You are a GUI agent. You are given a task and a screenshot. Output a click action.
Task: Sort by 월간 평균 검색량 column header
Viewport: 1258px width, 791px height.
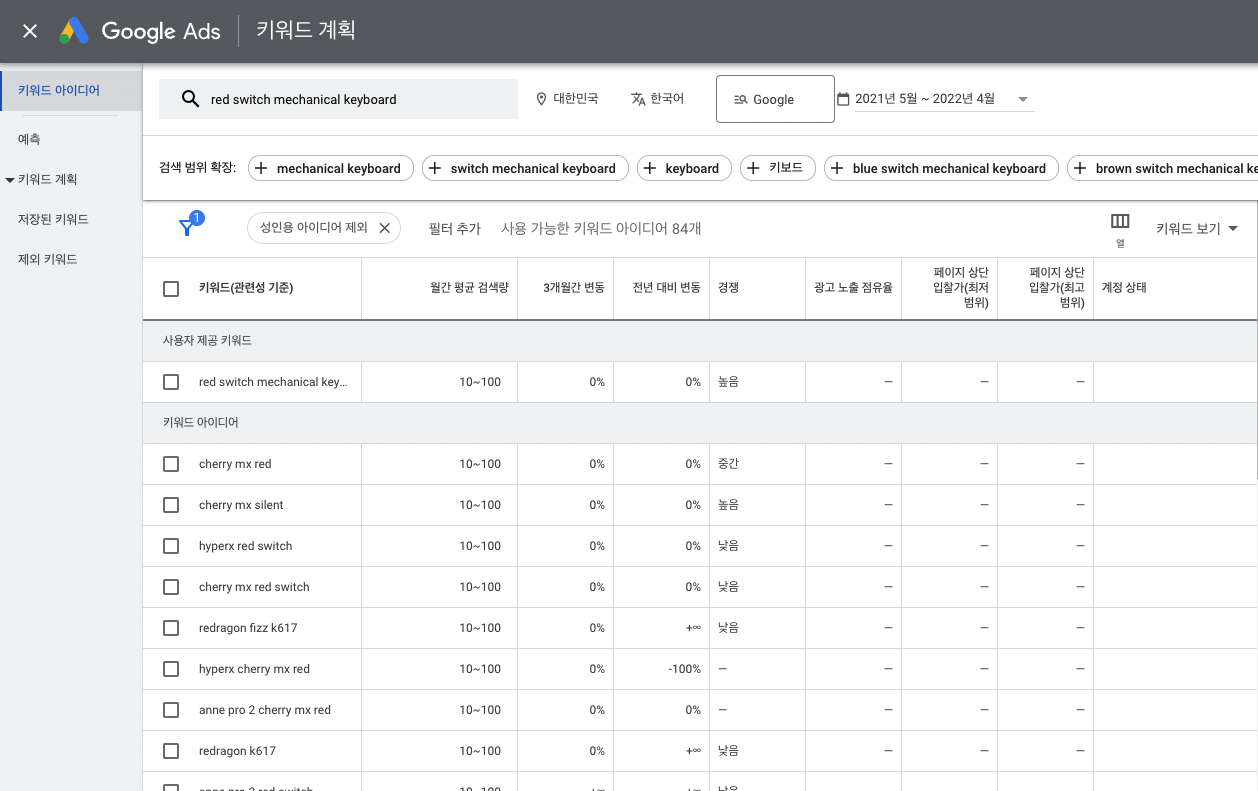click(469, 288)
